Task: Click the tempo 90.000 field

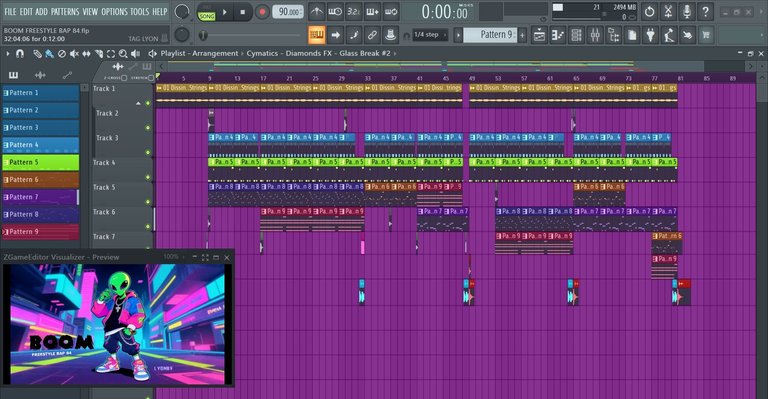Action: (x=288, y=12)
